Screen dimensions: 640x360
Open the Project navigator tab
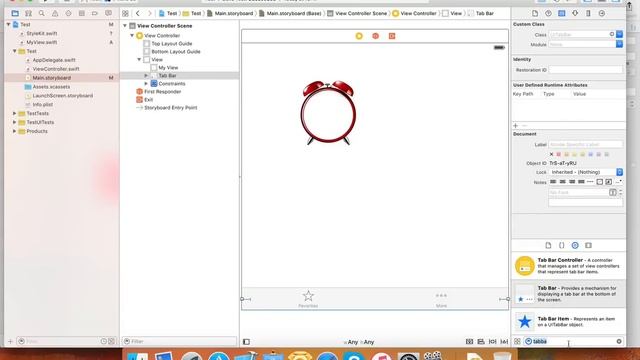tap(15, 13)
